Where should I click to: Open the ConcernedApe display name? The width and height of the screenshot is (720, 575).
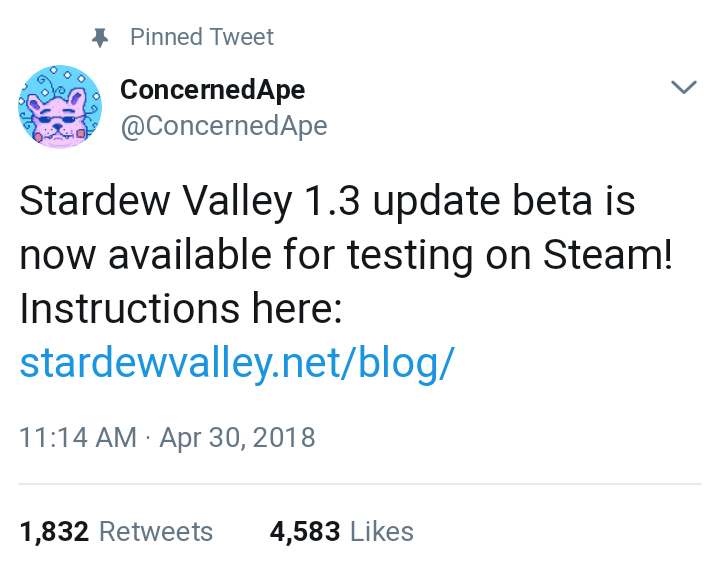coord(212,89)
